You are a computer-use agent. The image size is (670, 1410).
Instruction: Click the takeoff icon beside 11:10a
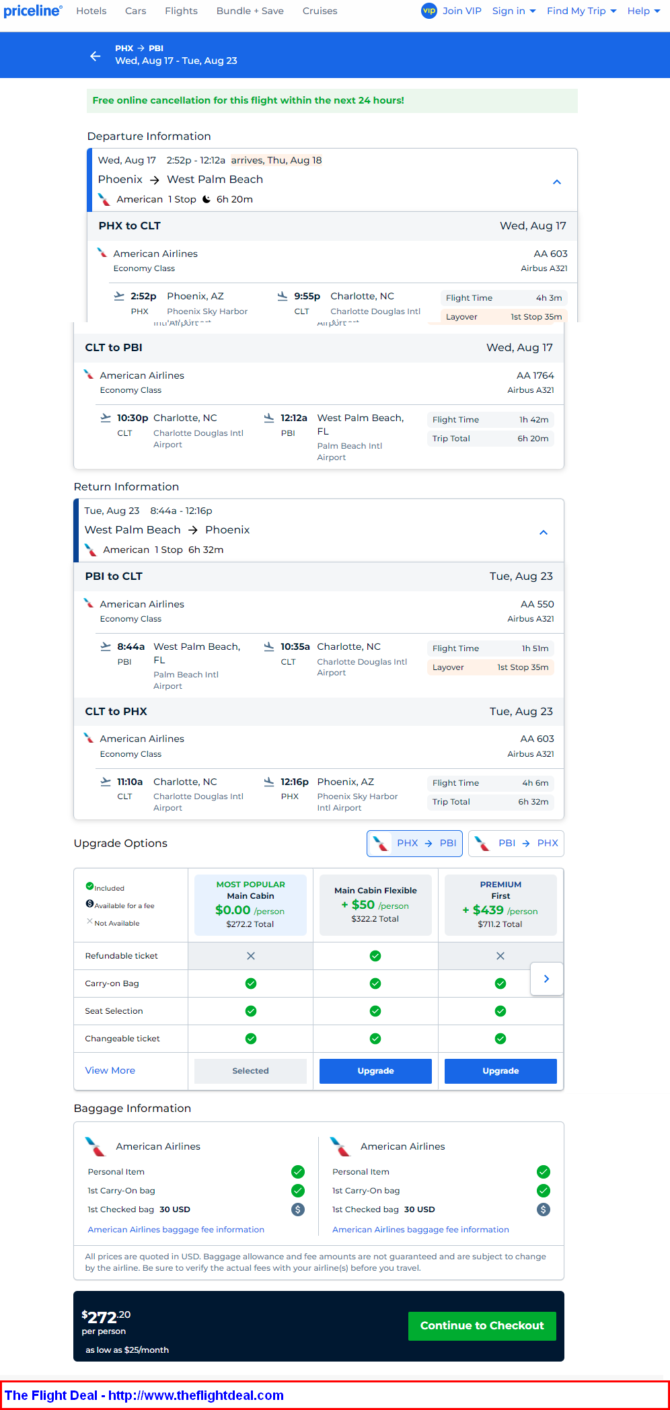tap(106, 782)
